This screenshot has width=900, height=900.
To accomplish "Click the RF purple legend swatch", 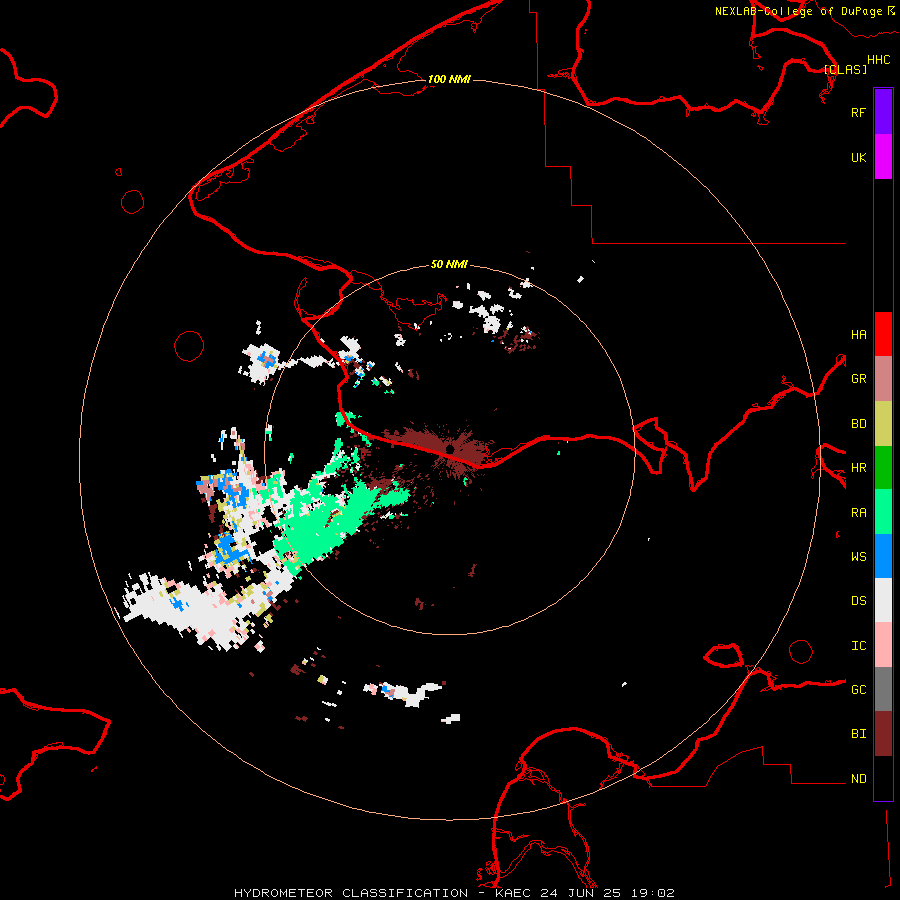I will pyautogui.click(x=883, y=112).
